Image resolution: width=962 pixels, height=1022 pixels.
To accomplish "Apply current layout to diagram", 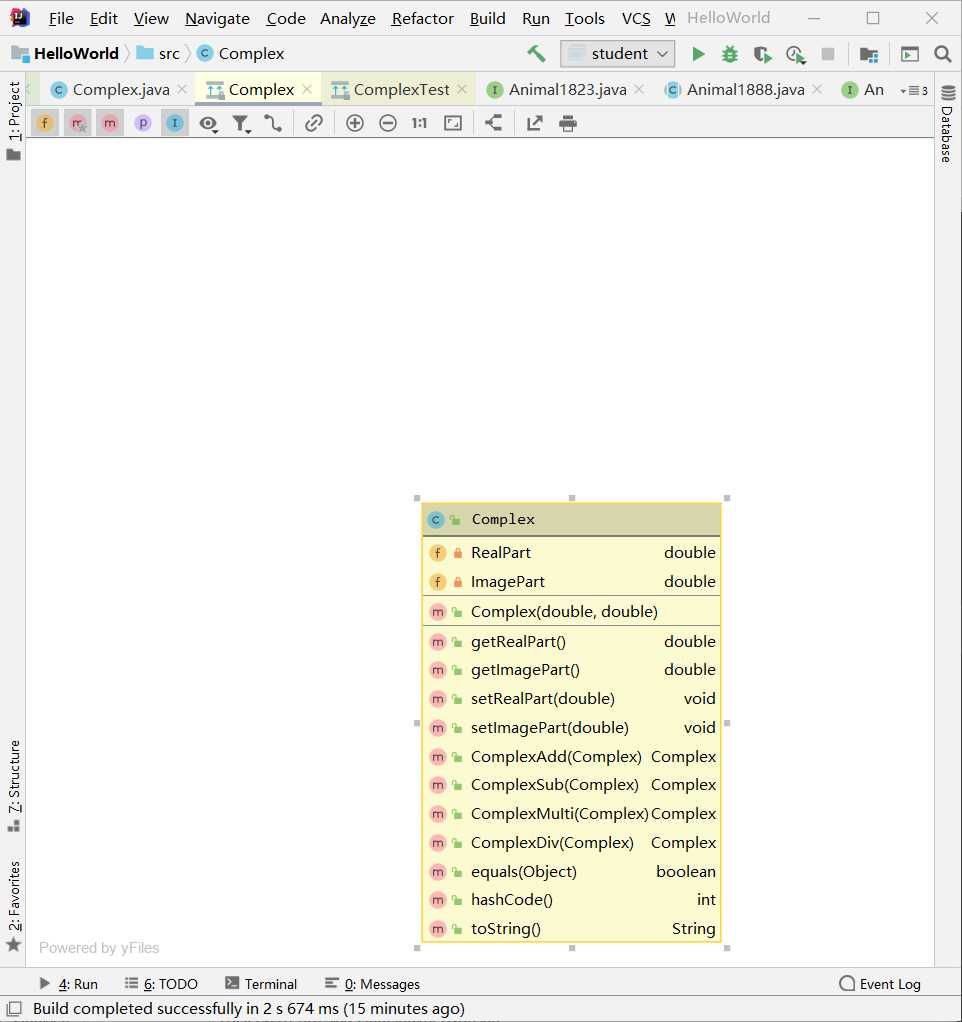I will pos(493,123).
